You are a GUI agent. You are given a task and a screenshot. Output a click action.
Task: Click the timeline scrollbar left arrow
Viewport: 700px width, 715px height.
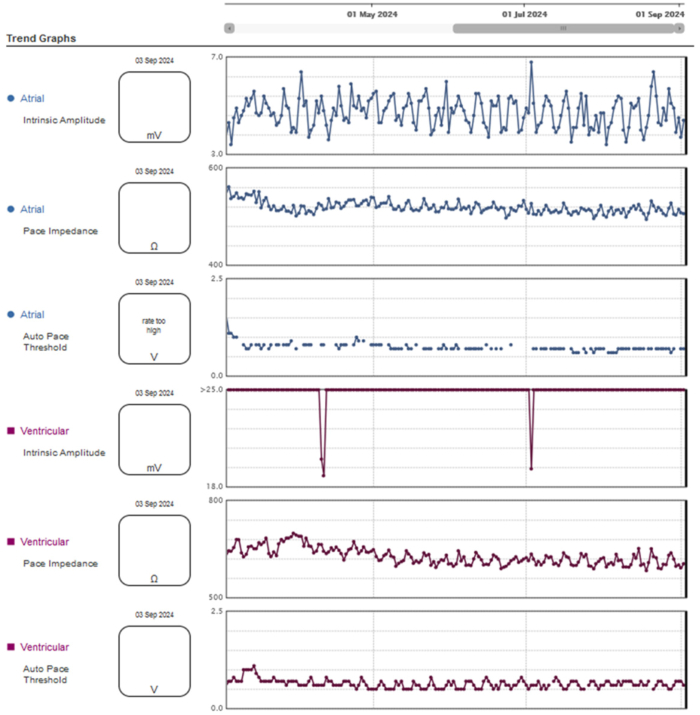tap(229, 29)
